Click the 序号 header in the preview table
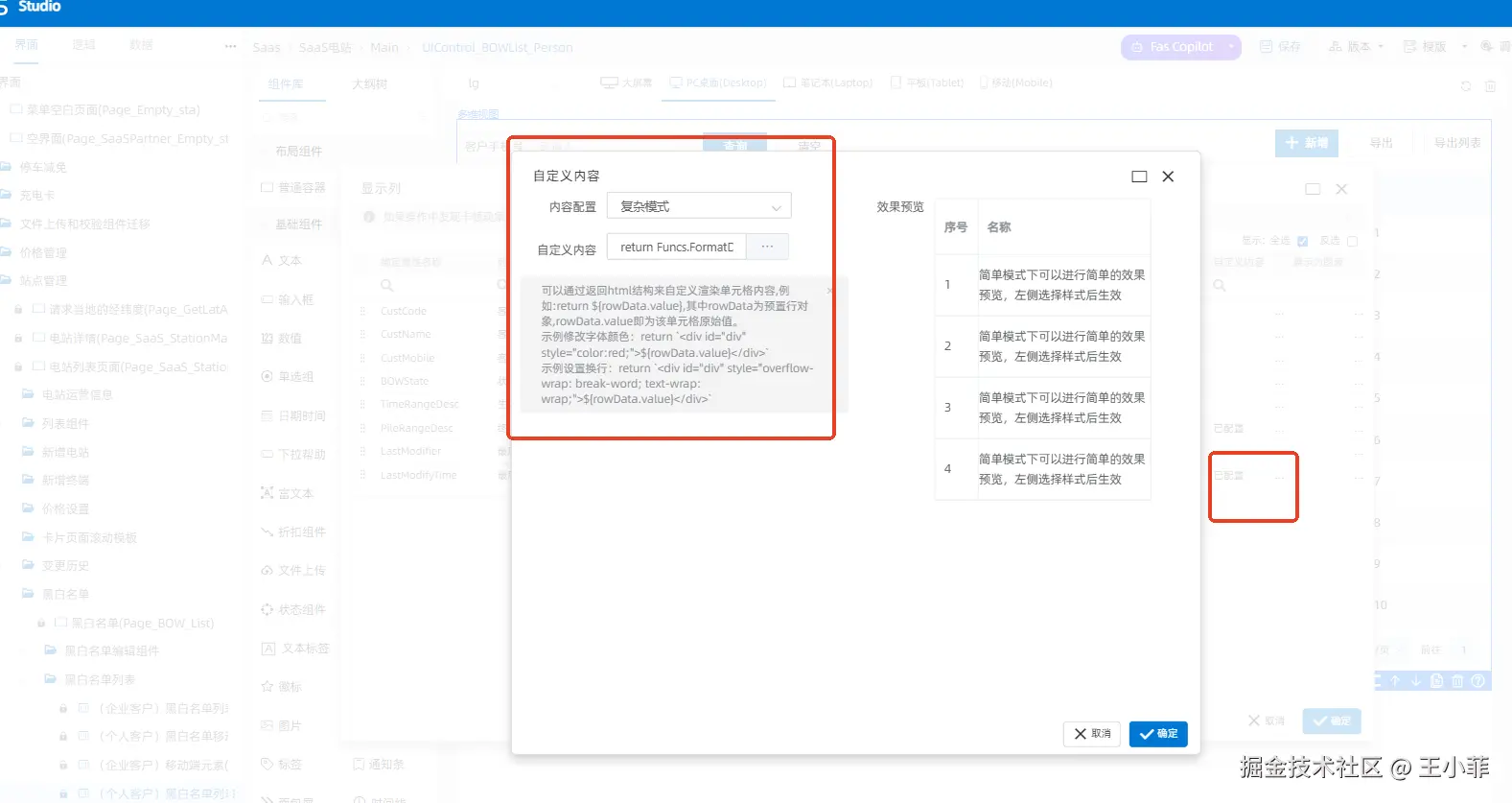 point(956,227)
